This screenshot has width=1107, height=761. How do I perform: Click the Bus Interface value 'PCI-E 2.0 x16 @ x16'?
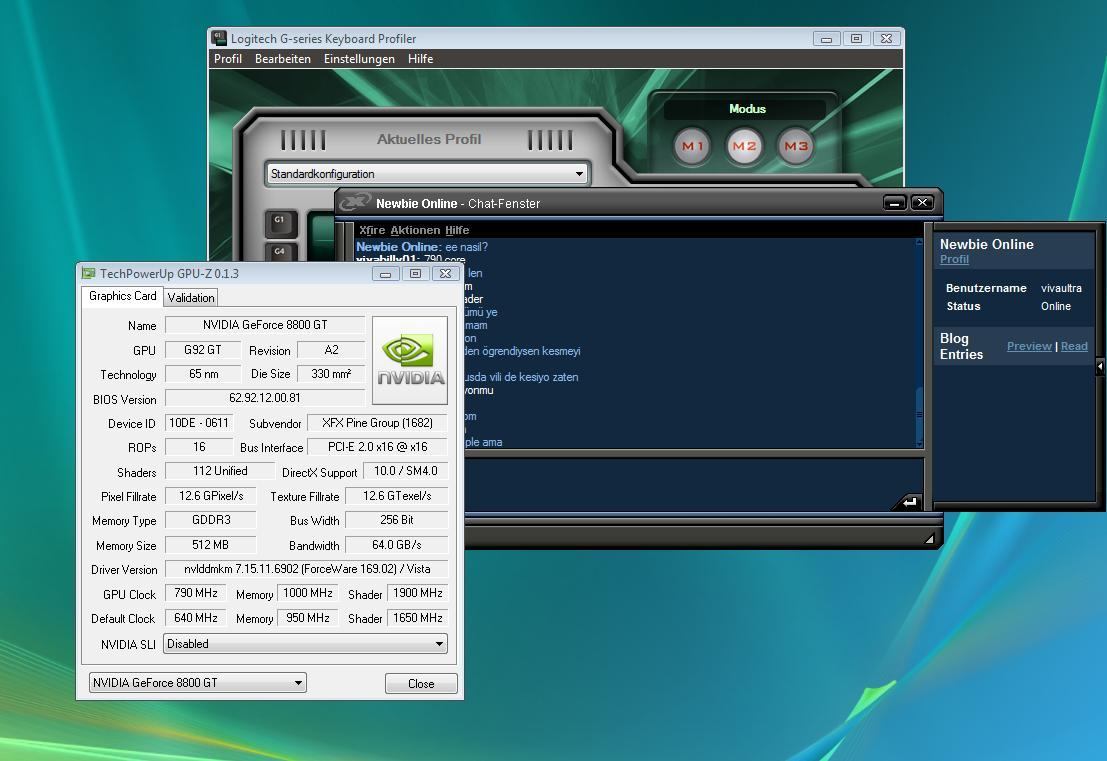(378, 447)
